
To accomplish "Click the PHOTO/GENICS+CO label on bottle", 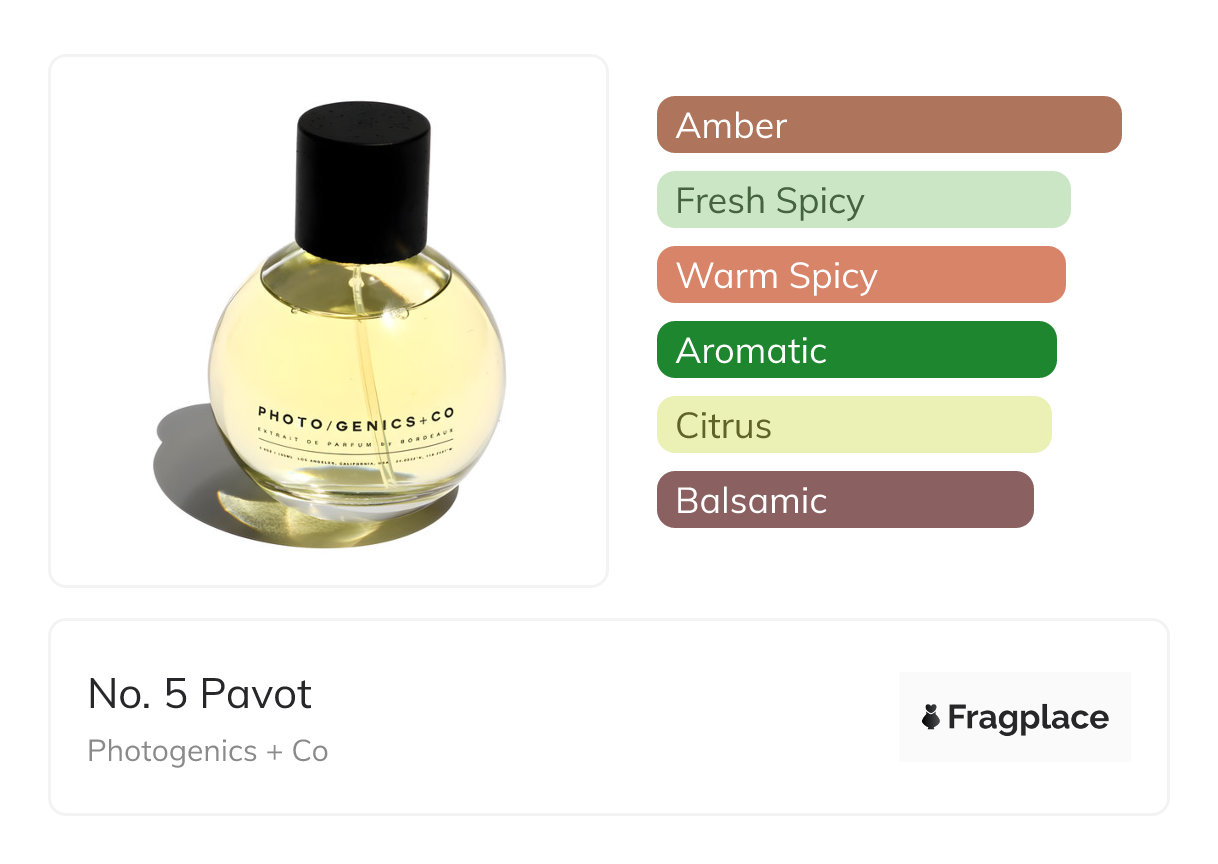I will click(x=356, y=414).
